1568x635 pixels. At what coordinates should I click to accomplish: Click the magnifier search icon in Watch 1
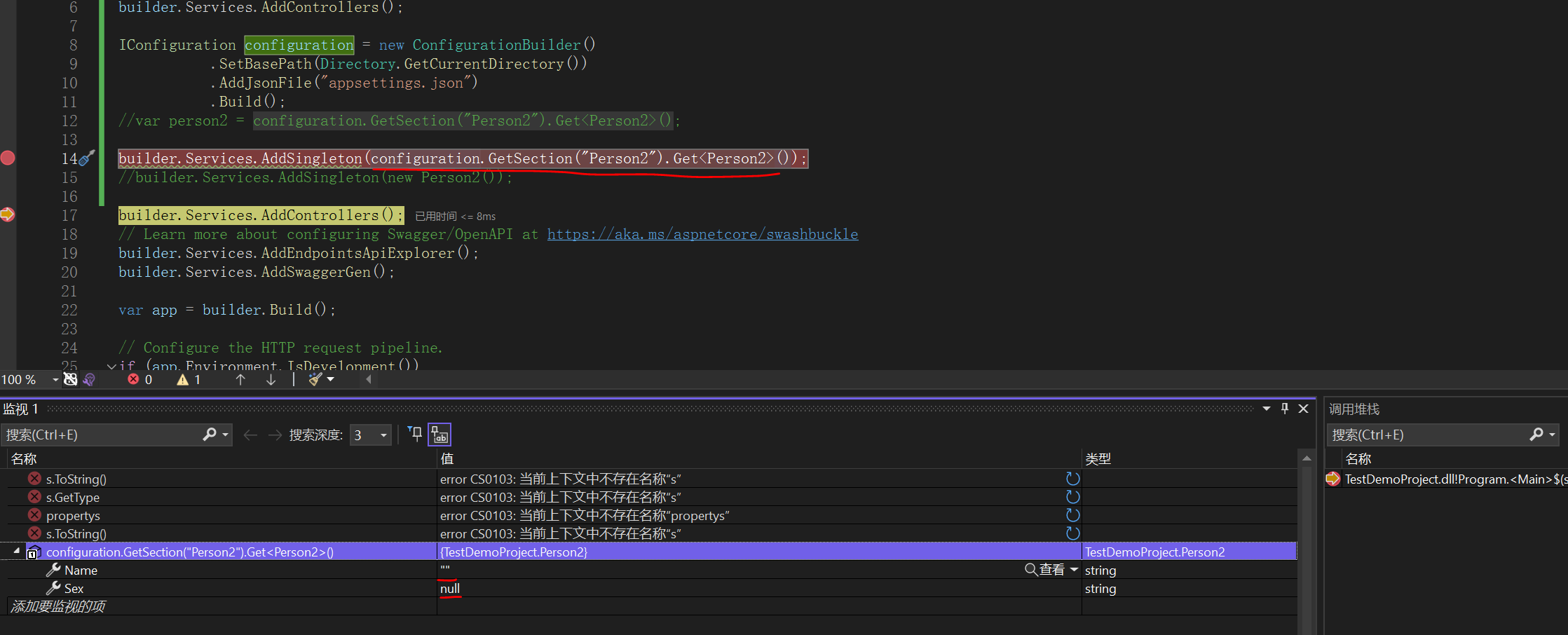[209, 435]
